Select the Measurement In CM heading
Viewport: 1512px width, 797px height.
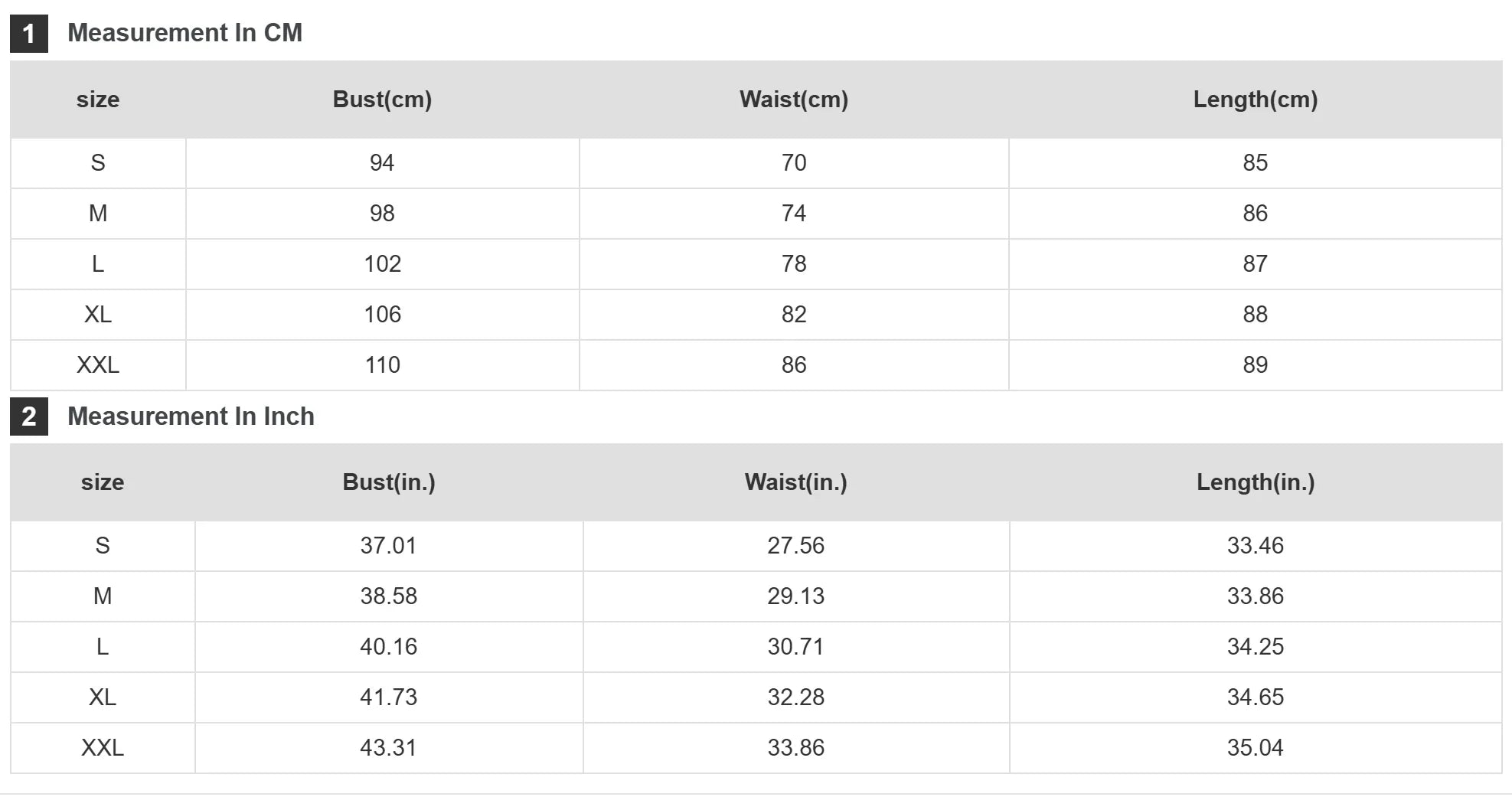[x=185, y=33]
